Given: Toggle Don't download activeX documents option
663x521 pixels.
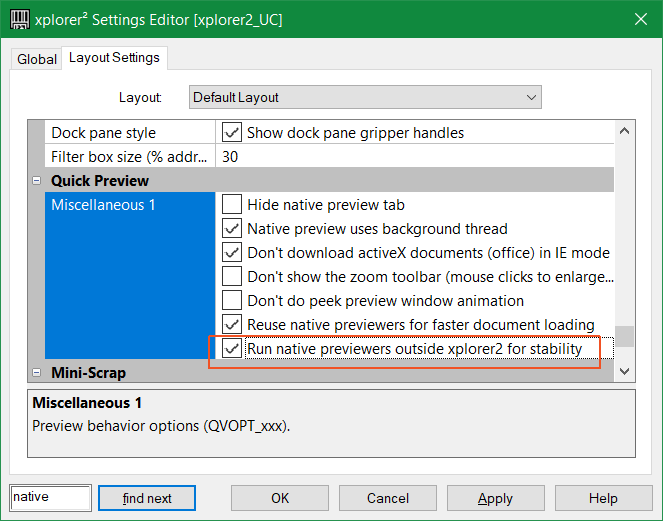Looking at the screenshot, I should point(232,253).
